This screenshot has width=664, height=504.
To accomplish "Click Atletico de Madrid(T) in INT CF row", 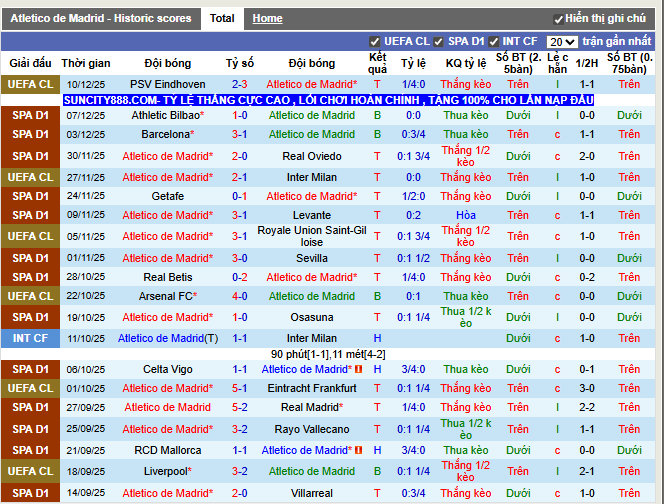I will tap(168, 338).
